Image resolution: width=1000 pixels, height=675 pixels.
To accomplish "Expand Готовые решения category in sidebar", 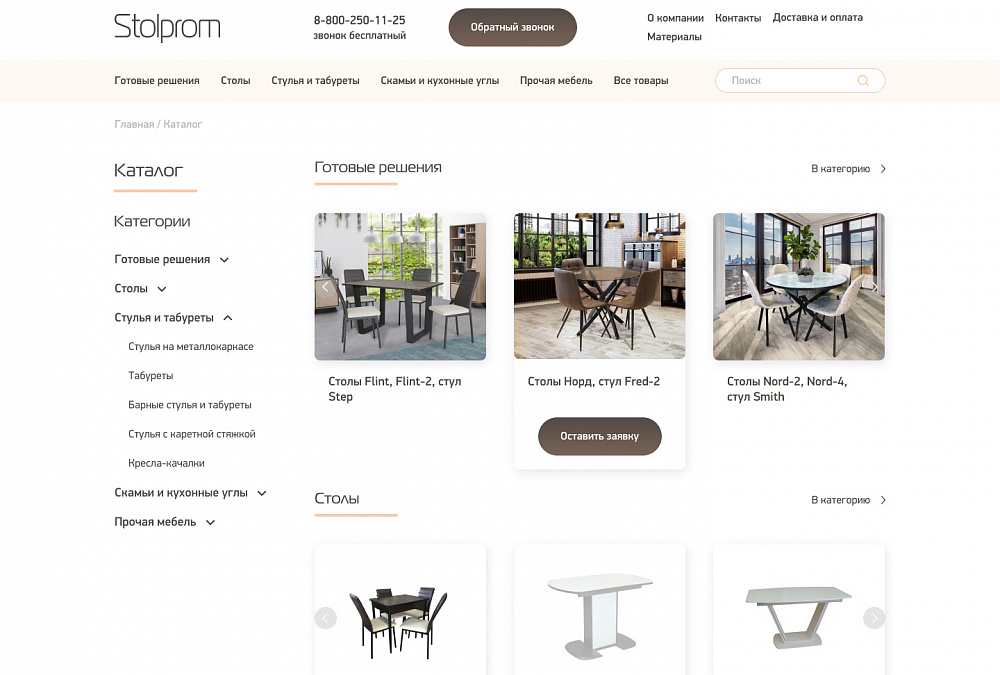I will [x=224, y=260].
